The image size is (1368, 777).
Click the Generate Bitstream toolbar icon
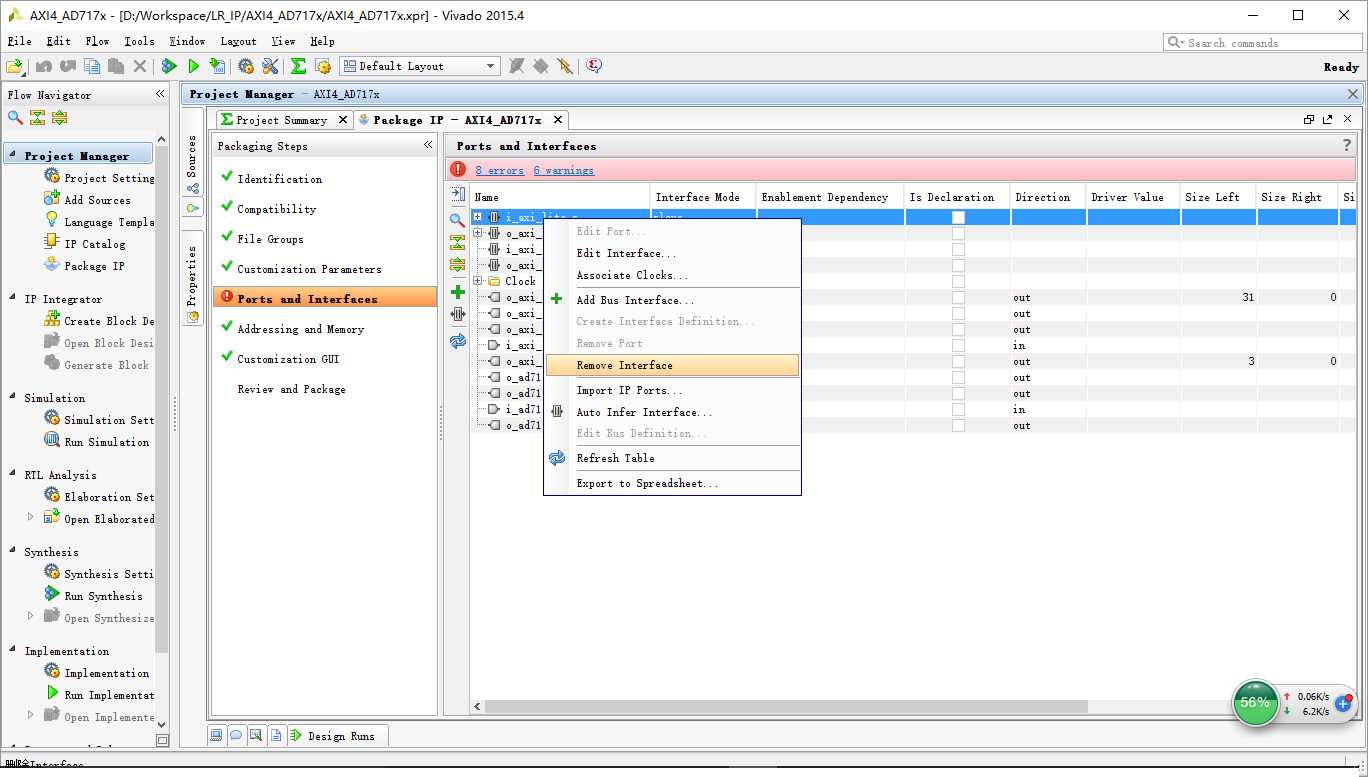(x=218, y=66)
